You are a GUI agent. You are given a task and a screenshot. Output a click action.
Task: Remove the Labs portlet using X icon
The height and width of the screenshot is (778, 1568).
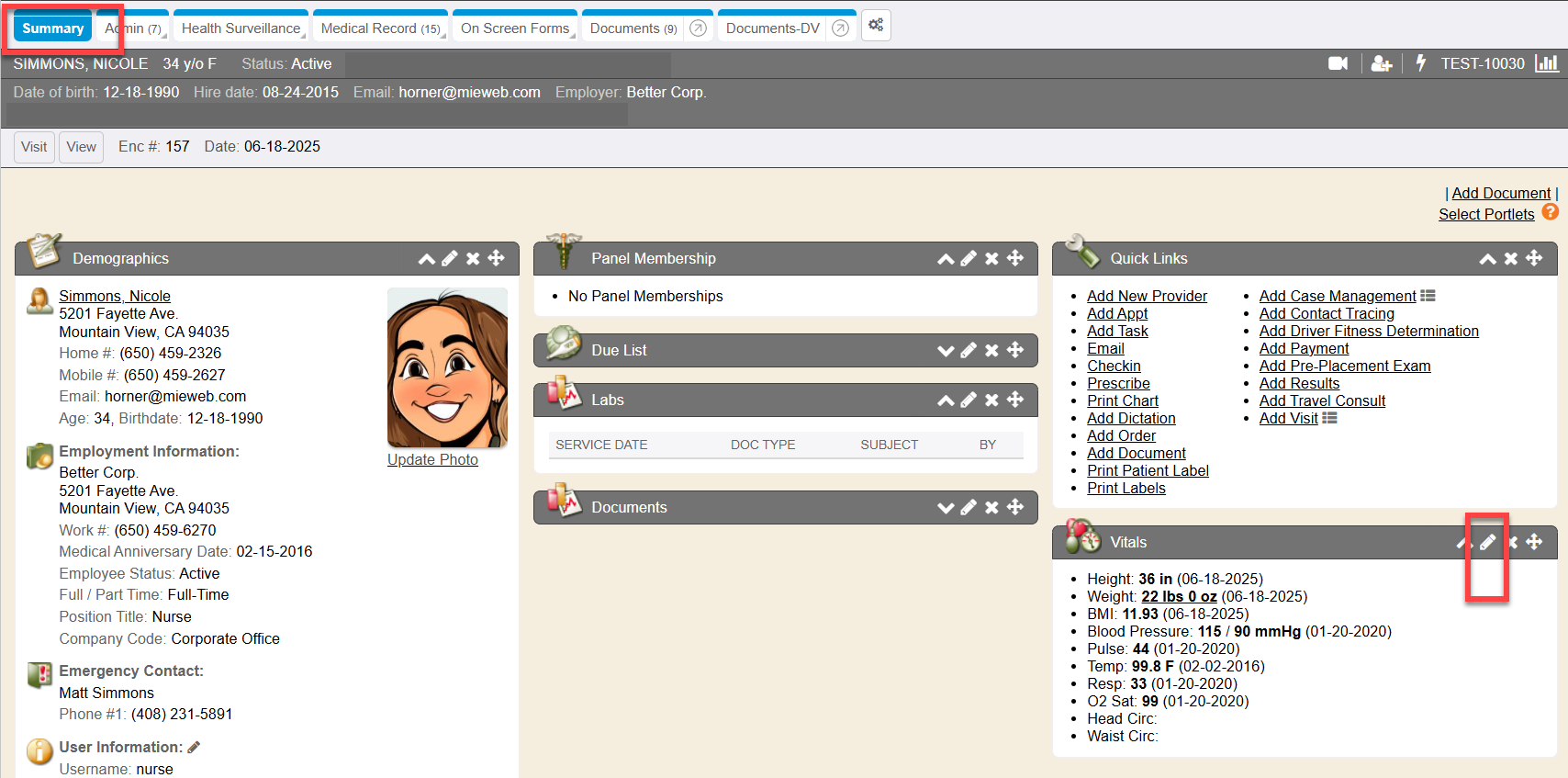coord(991,400)
